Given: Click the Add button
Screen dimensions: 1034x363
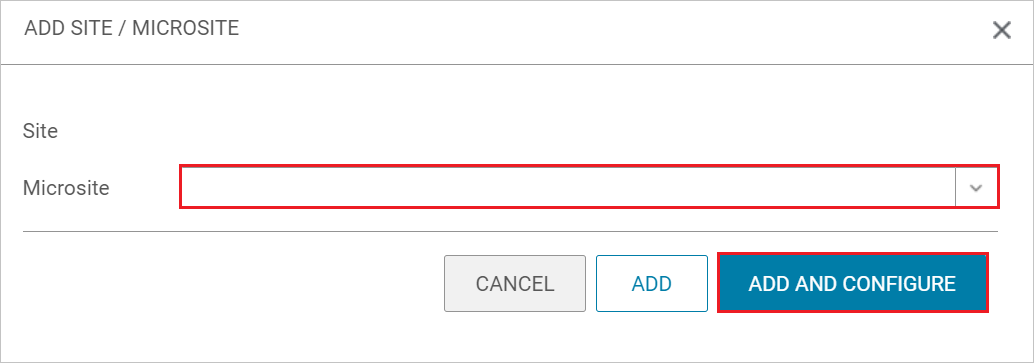Looking at the screenshot, I should click(652, 283).
